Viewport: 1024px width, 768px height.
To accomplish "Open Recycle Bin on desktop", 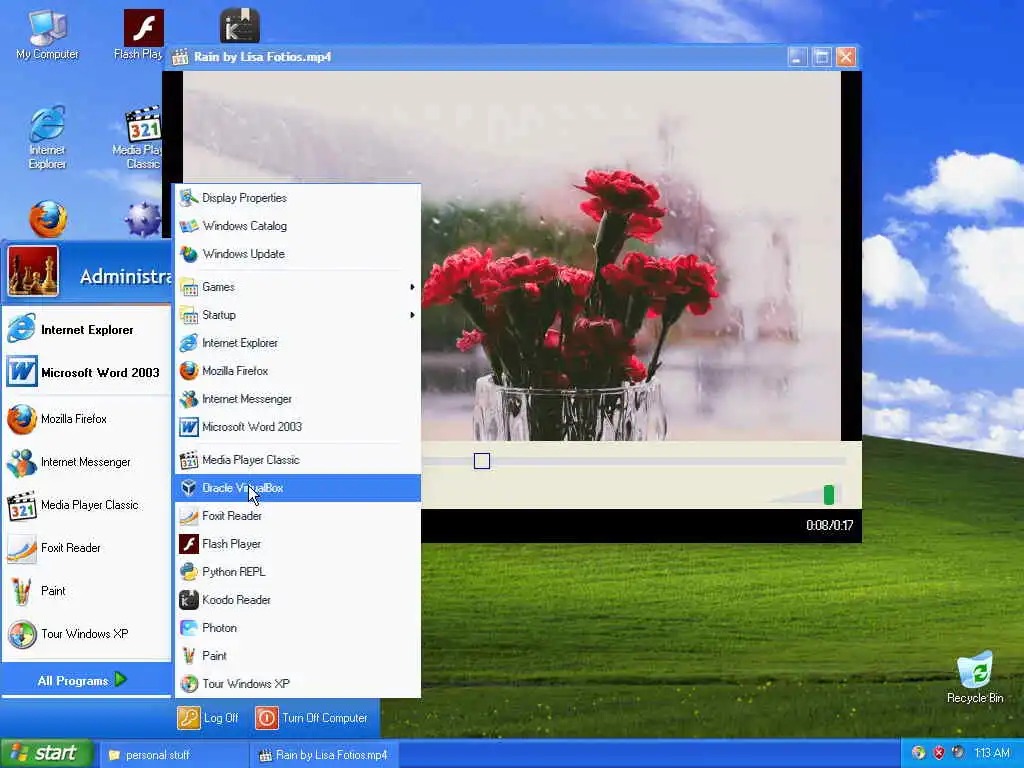I will coord(974,677).
